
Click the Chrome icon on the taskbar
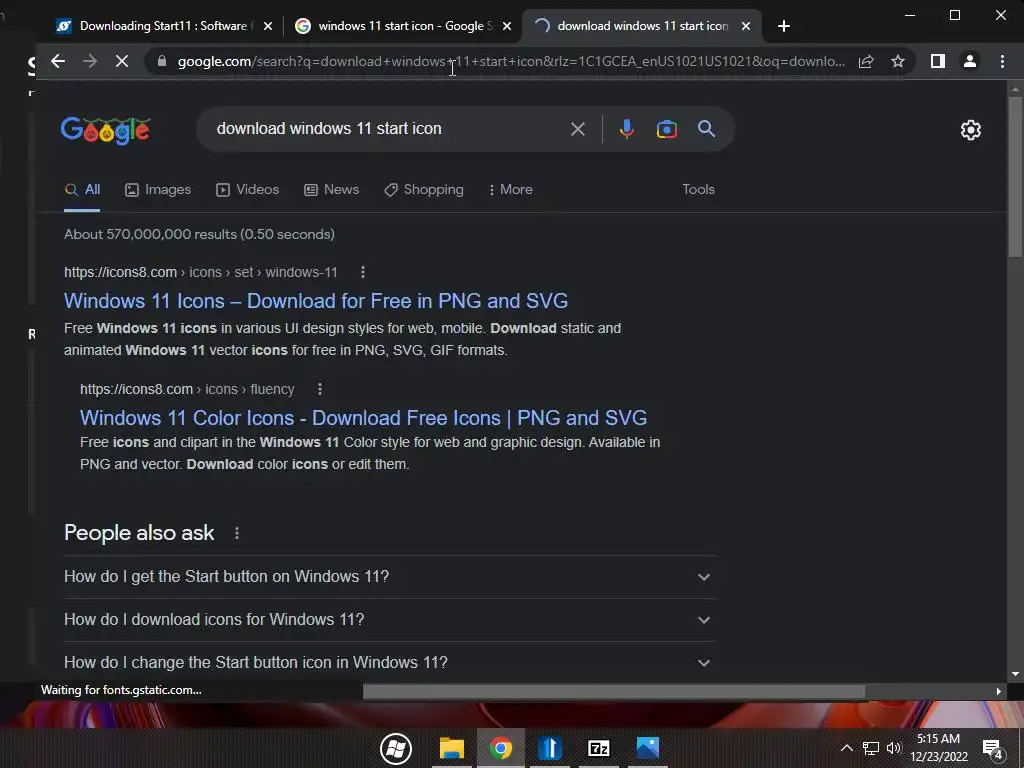click(501, 748)
